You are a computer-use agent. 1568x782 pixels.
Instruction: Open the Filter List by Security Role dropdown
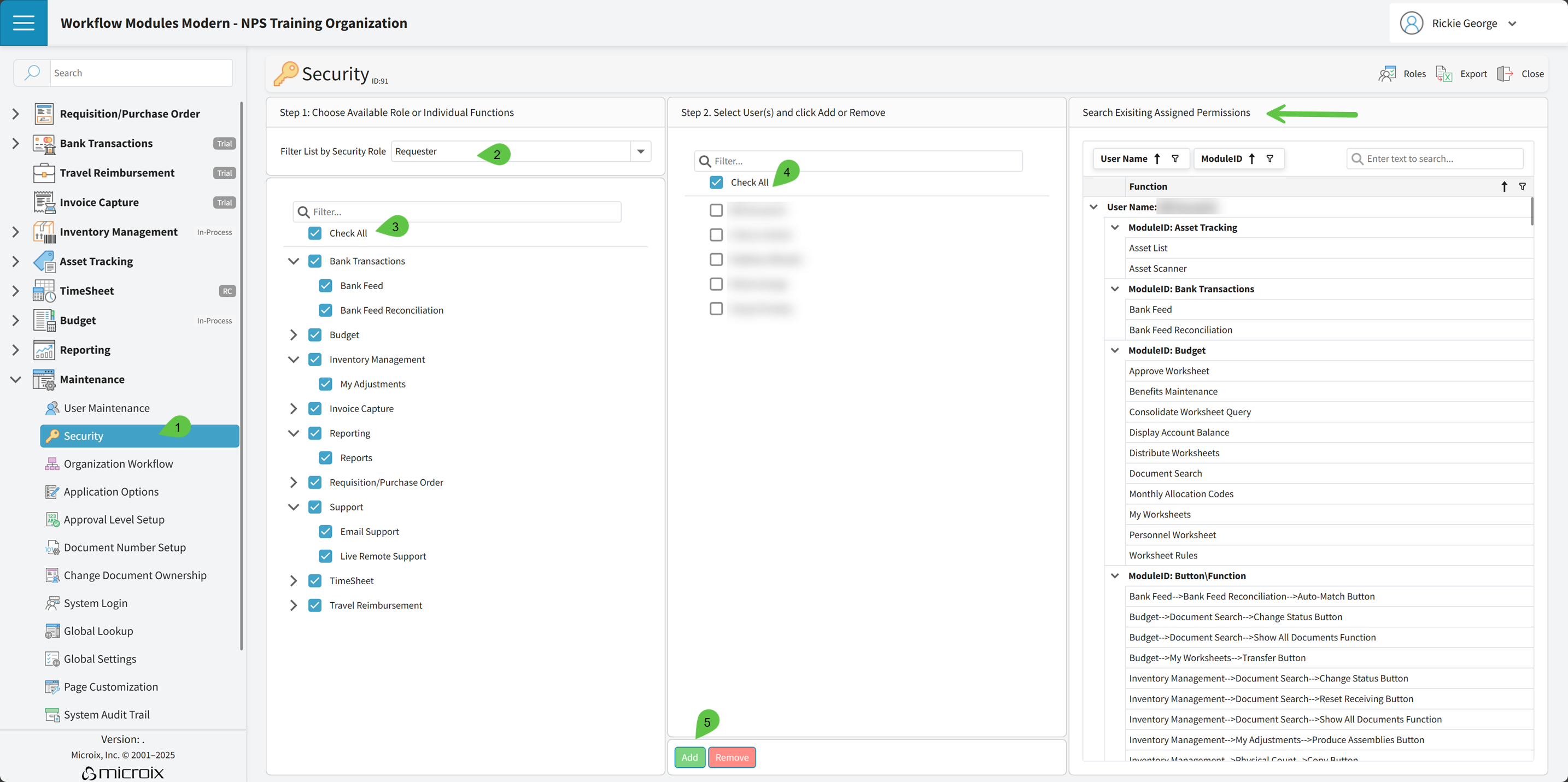pyautogui.click(x=641, y=151)
